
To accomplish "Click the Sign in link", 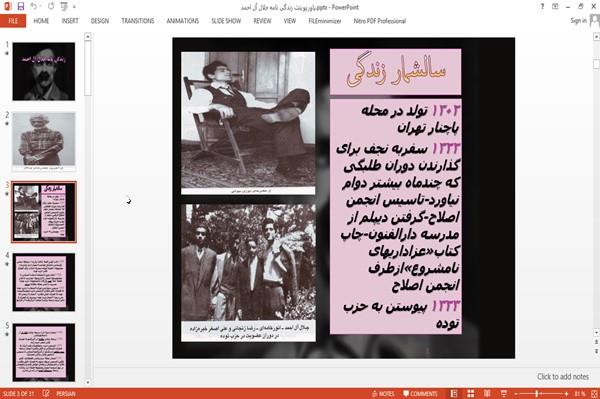I will [578, 21].
